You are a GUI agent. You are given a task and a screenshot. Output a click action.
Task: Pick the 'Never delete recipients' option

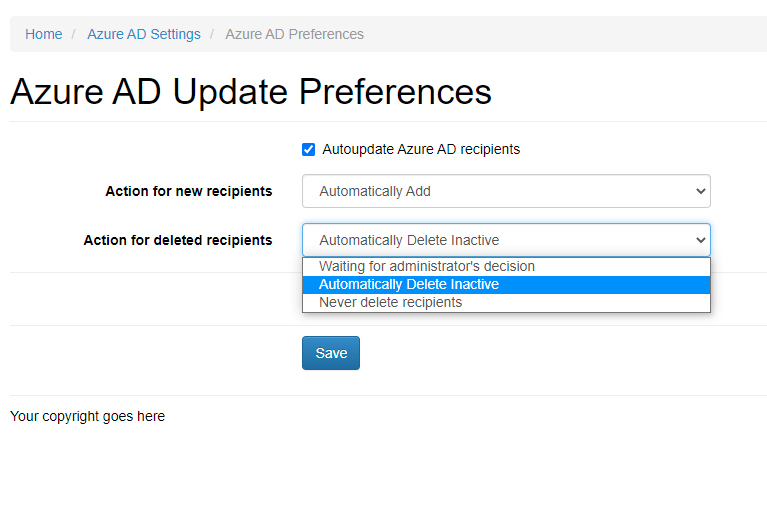390,303
